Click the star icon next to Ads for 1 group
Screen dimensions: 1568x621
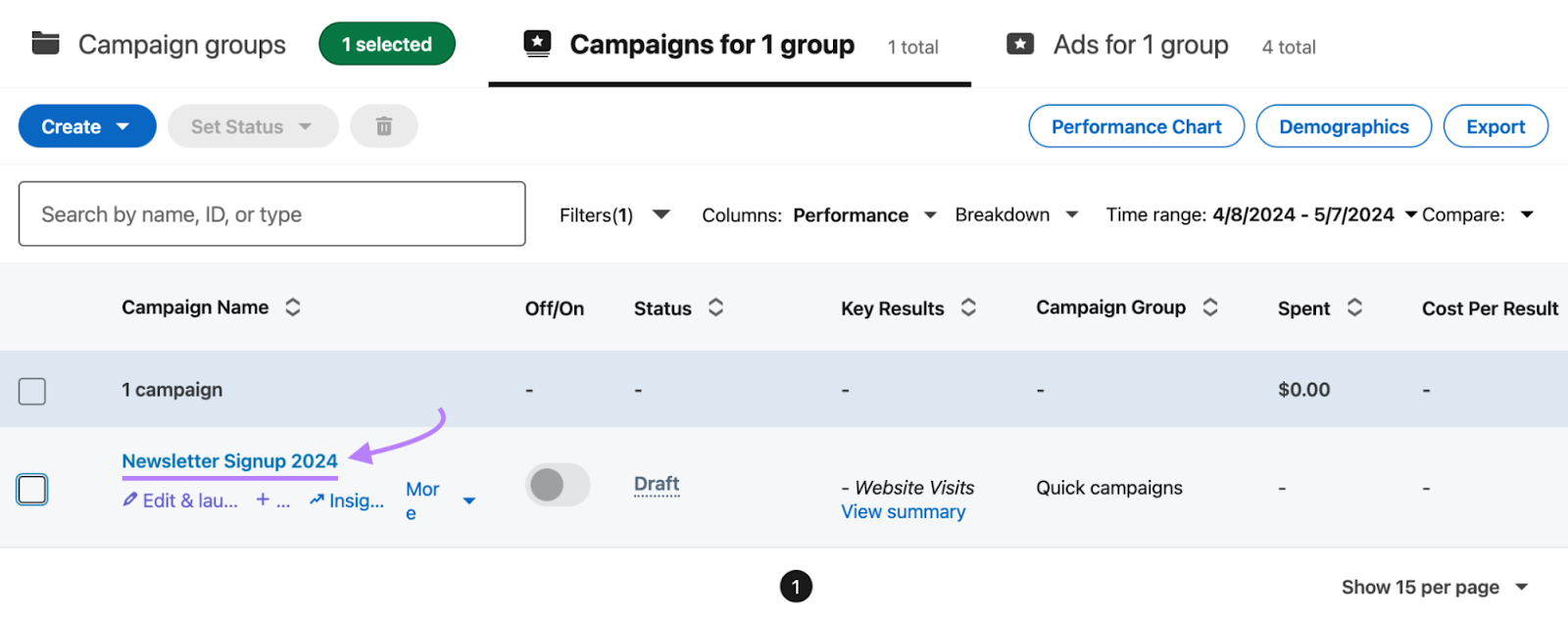1021,43
